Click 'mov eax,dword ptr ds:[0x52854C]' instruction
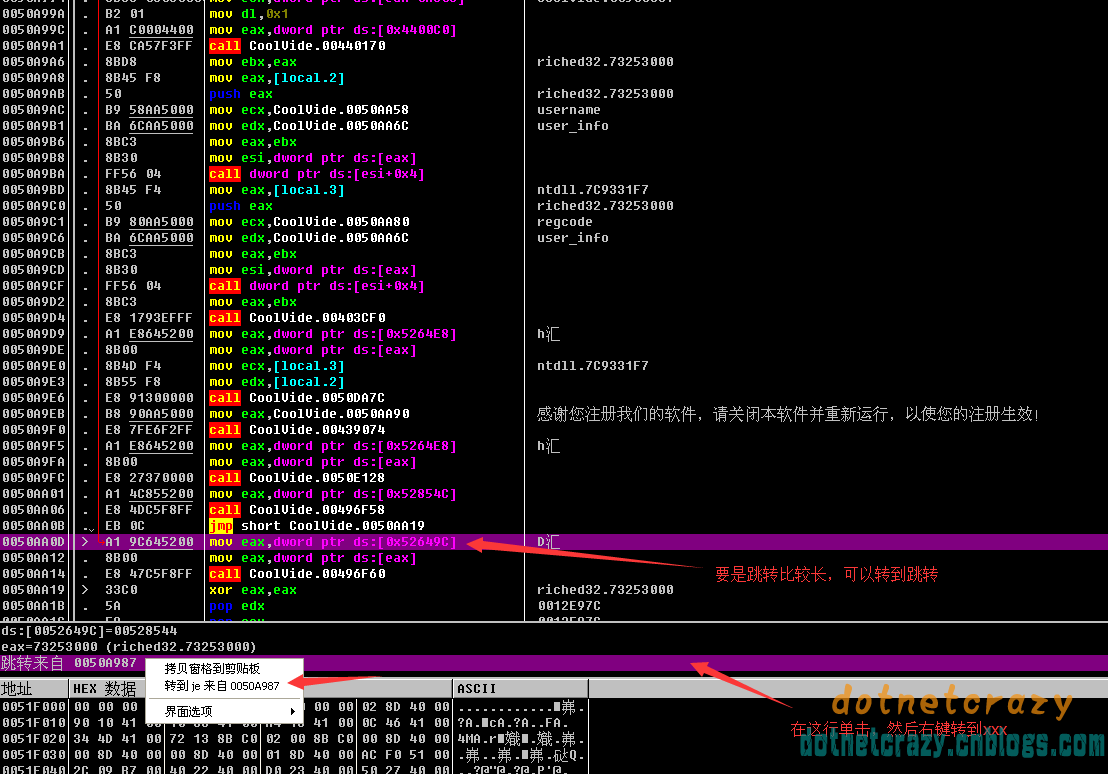This screenshot has height=774, width=1108. [x=333, y=494]
